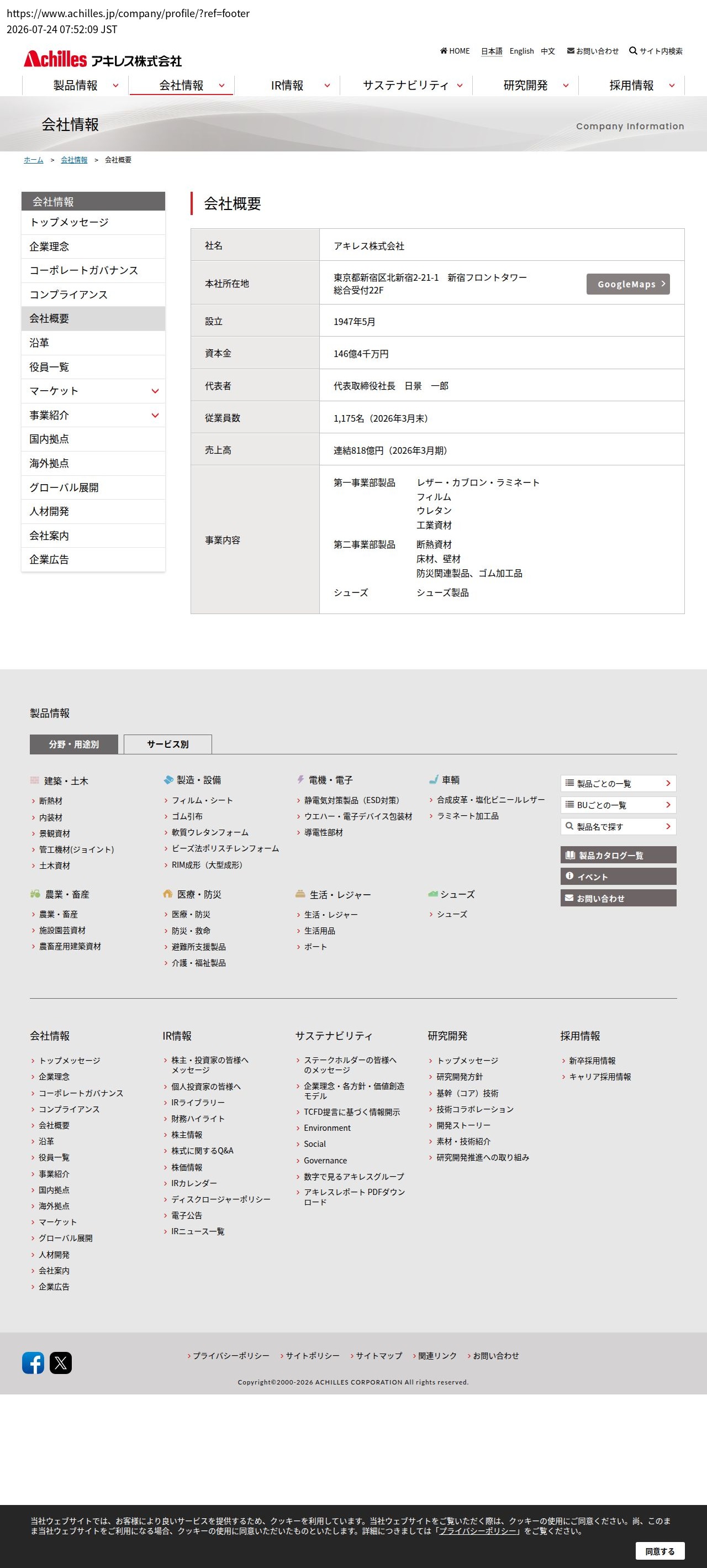Open ボート link under 生活・レジャー
The width and height of the screenshot is (707, 1568).
pyautogui.click(x=316, y=947)
